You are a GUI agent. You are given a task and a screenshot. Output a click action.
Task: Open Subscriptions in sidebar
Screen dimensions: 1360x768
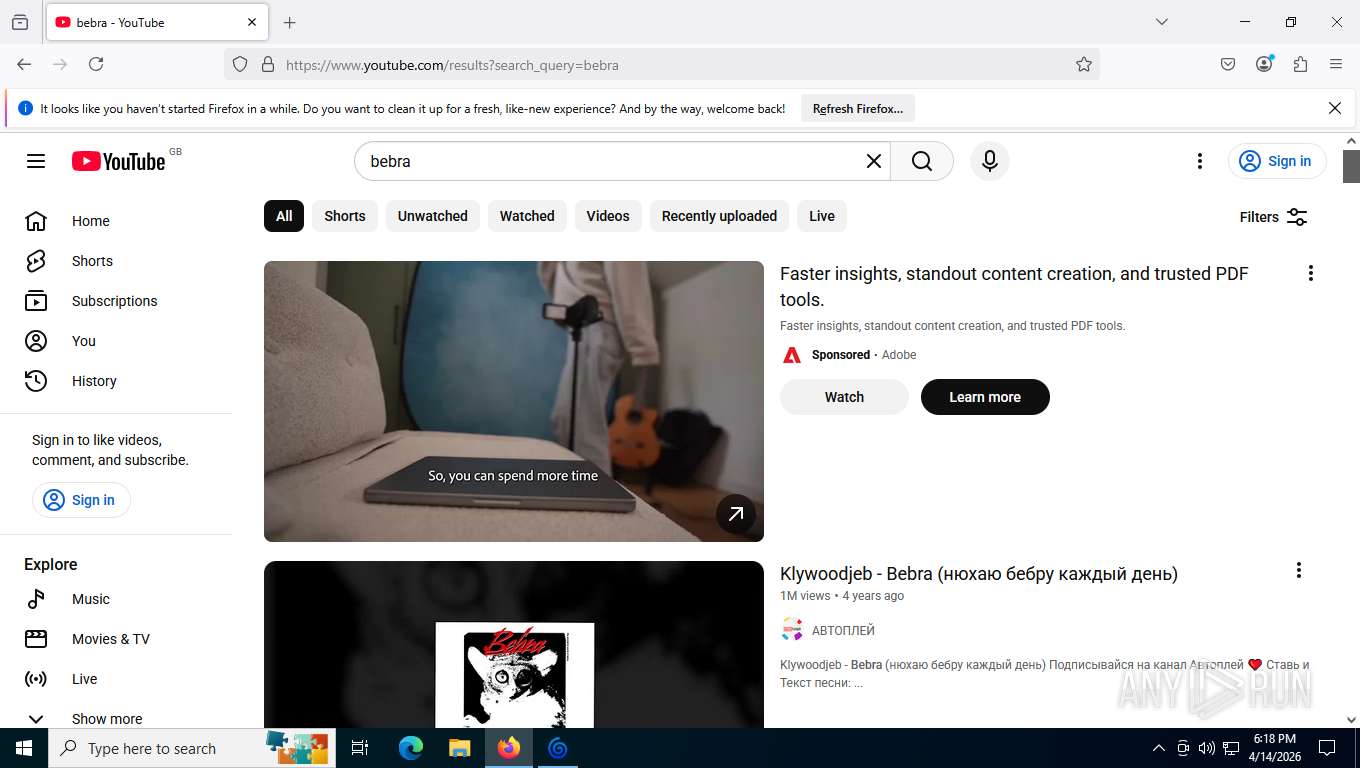116,301
